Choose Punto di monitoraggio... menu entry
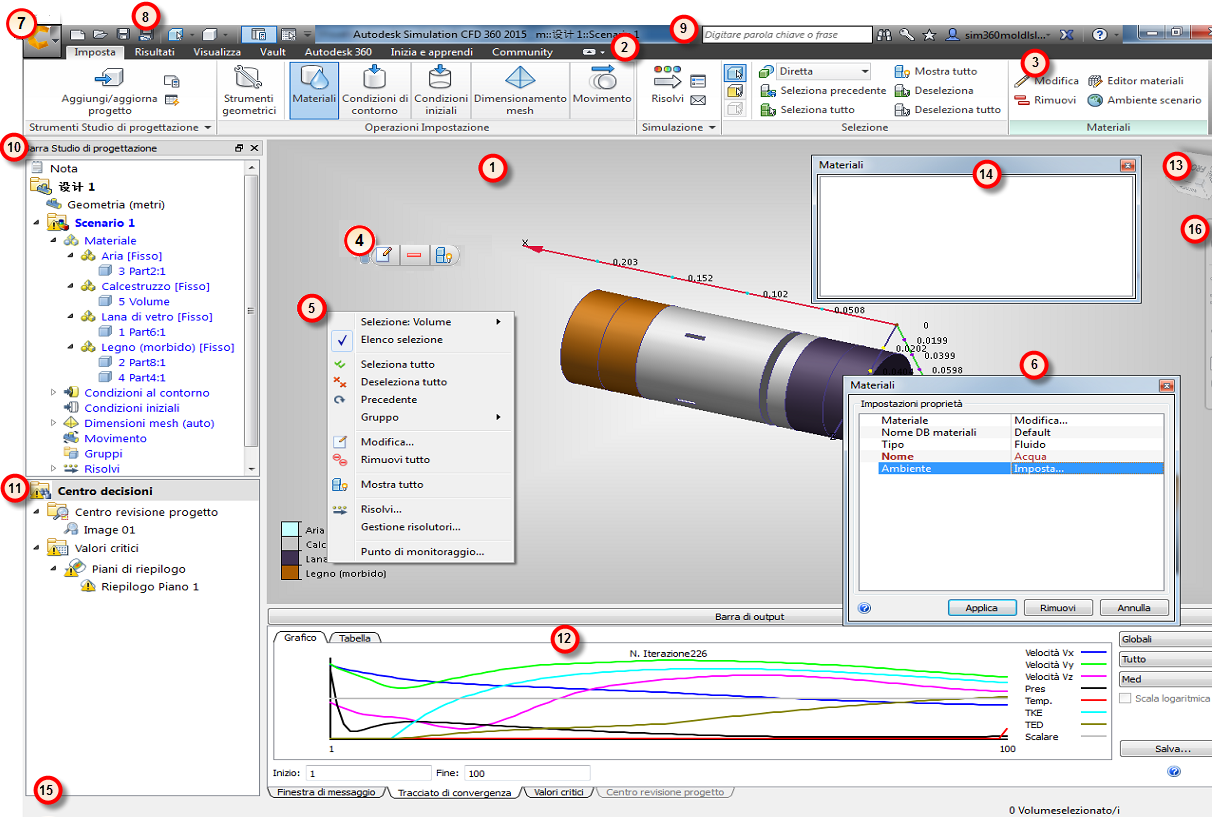Viewport: 1212px width, 817px height. [x=422, y=551]
